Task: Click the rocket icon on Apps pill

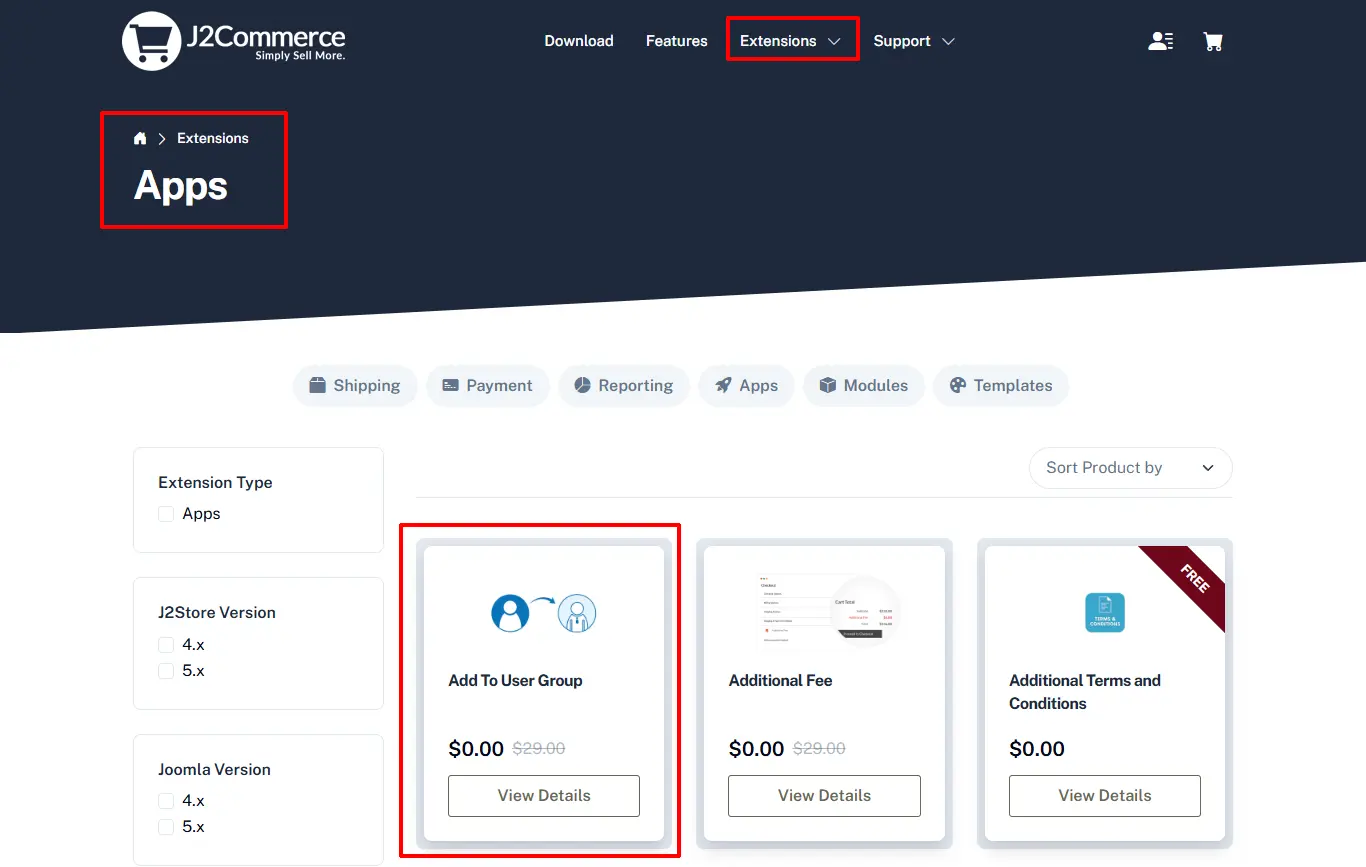Action: coord(723,385)
